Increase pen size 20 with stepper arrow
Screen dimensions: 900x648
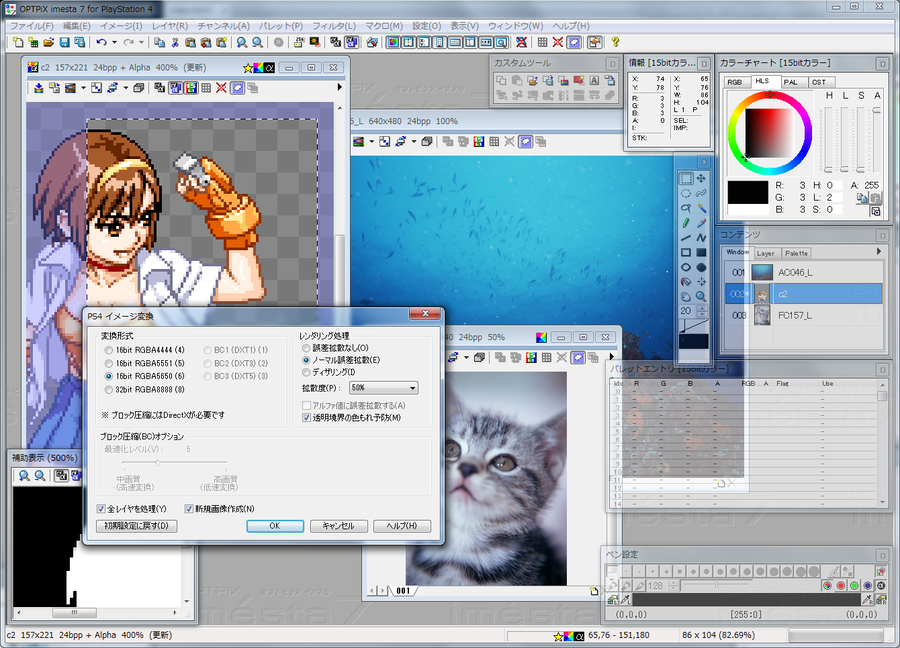[x=702, y=308]
